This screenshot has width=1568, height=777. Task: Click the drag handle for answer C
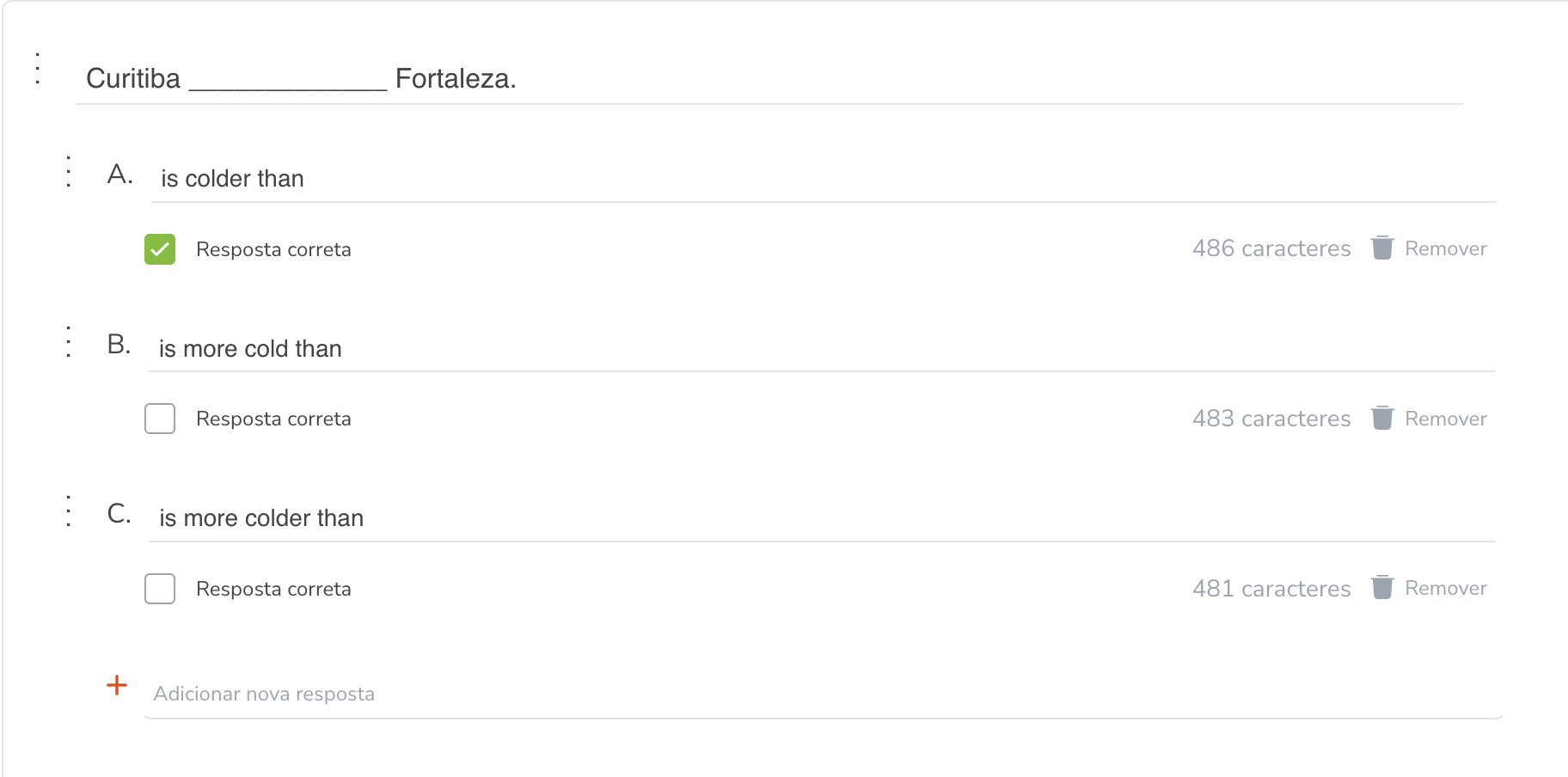point(69,511)
